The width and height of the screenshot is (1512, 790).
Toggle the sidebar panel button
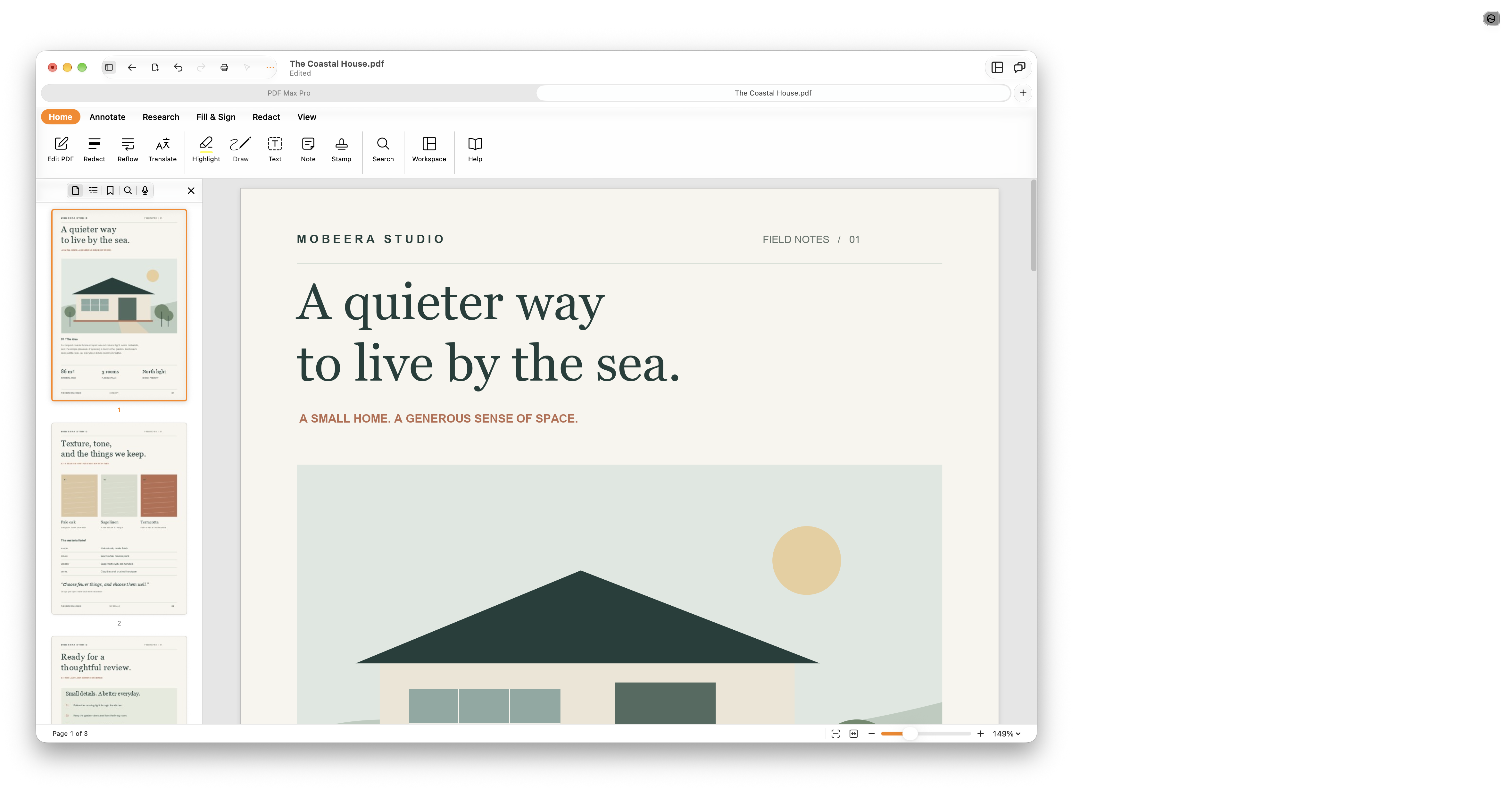[109, 68]
